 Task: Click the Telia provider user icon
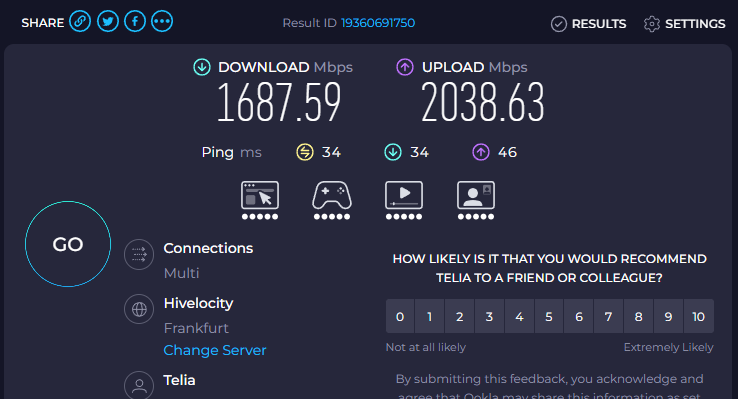point(139,385)
